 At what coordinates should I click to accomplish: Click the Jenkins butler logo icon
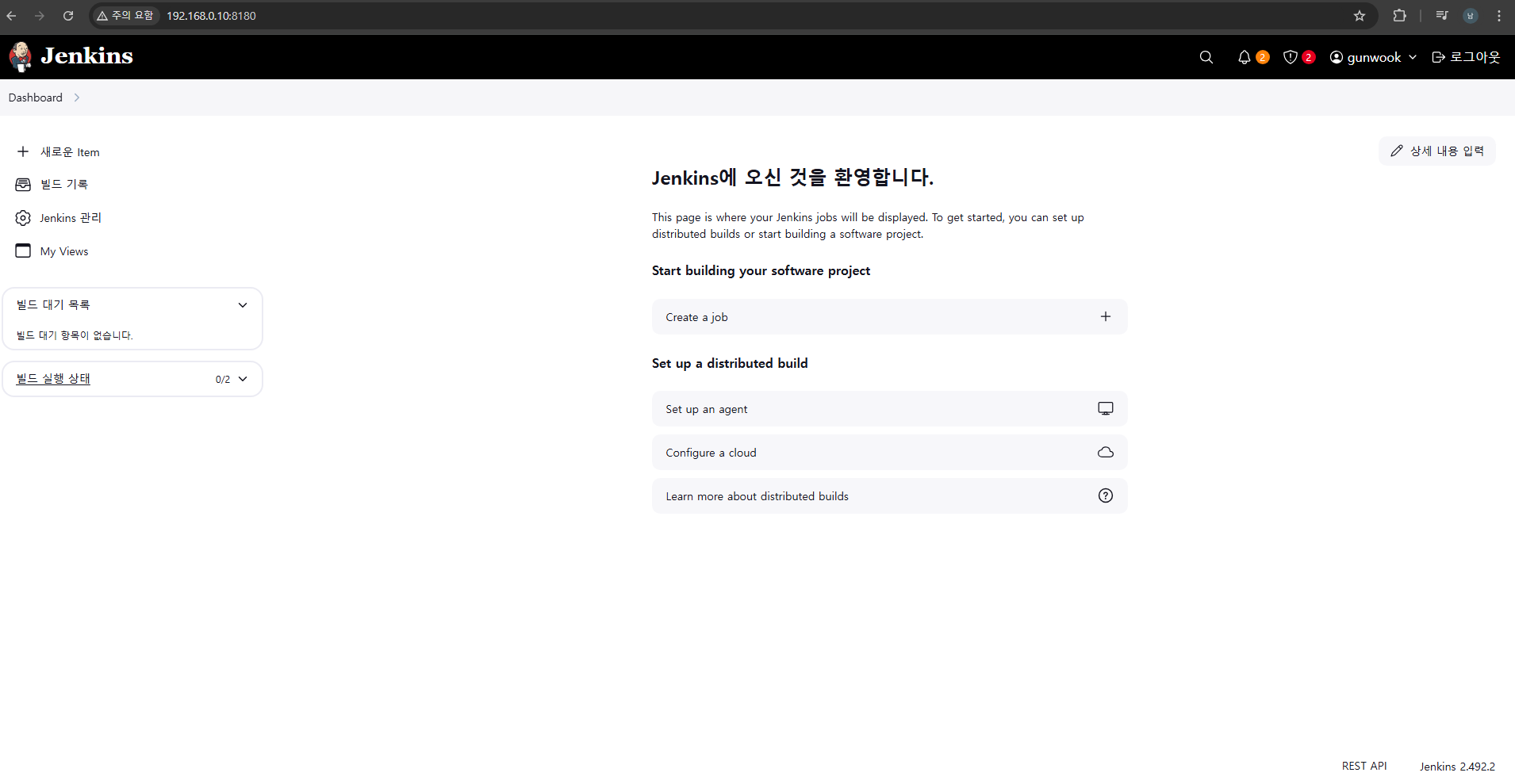pos(21,56)
